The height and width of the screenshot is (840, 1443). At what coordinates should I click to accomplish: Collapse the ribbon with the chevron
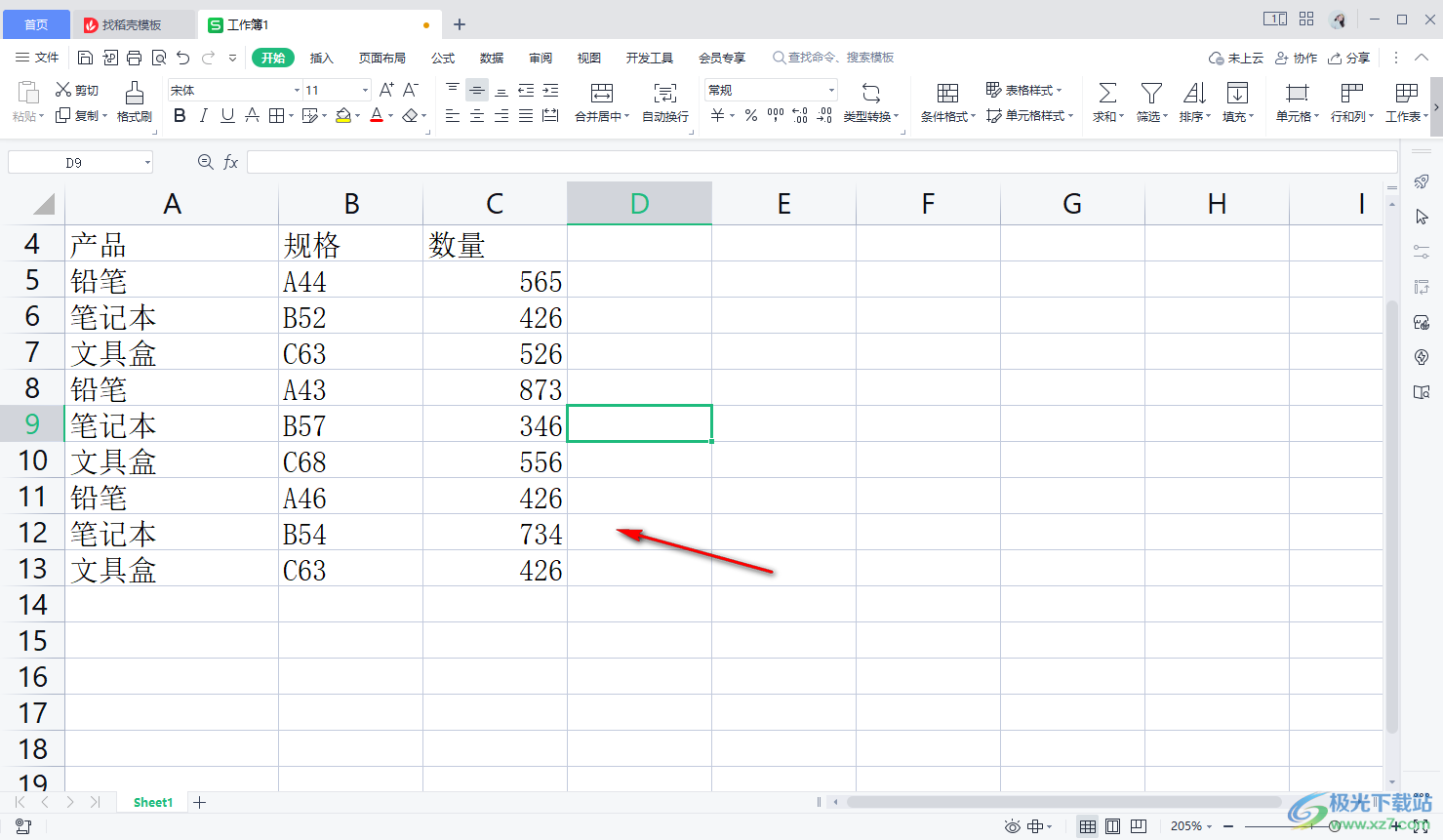pos(1423,58)
